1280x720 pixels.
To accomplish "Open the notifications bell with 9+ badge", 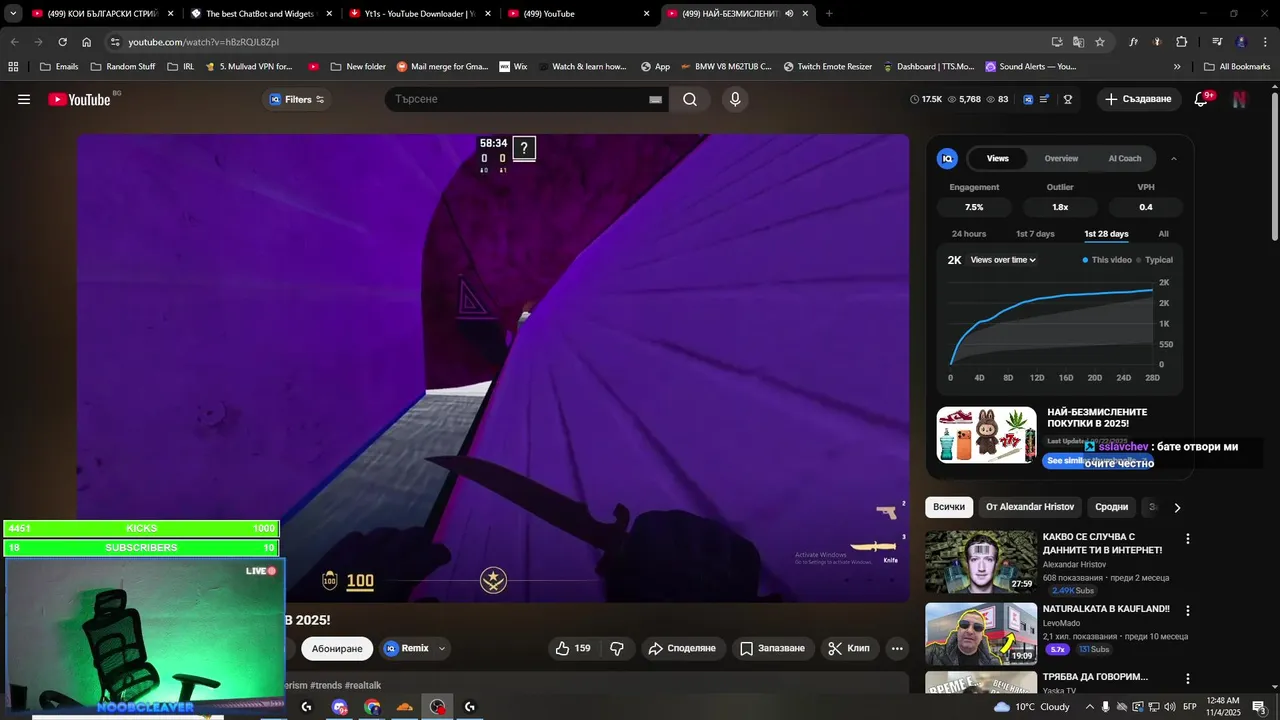I will (x=1202, y=99).
